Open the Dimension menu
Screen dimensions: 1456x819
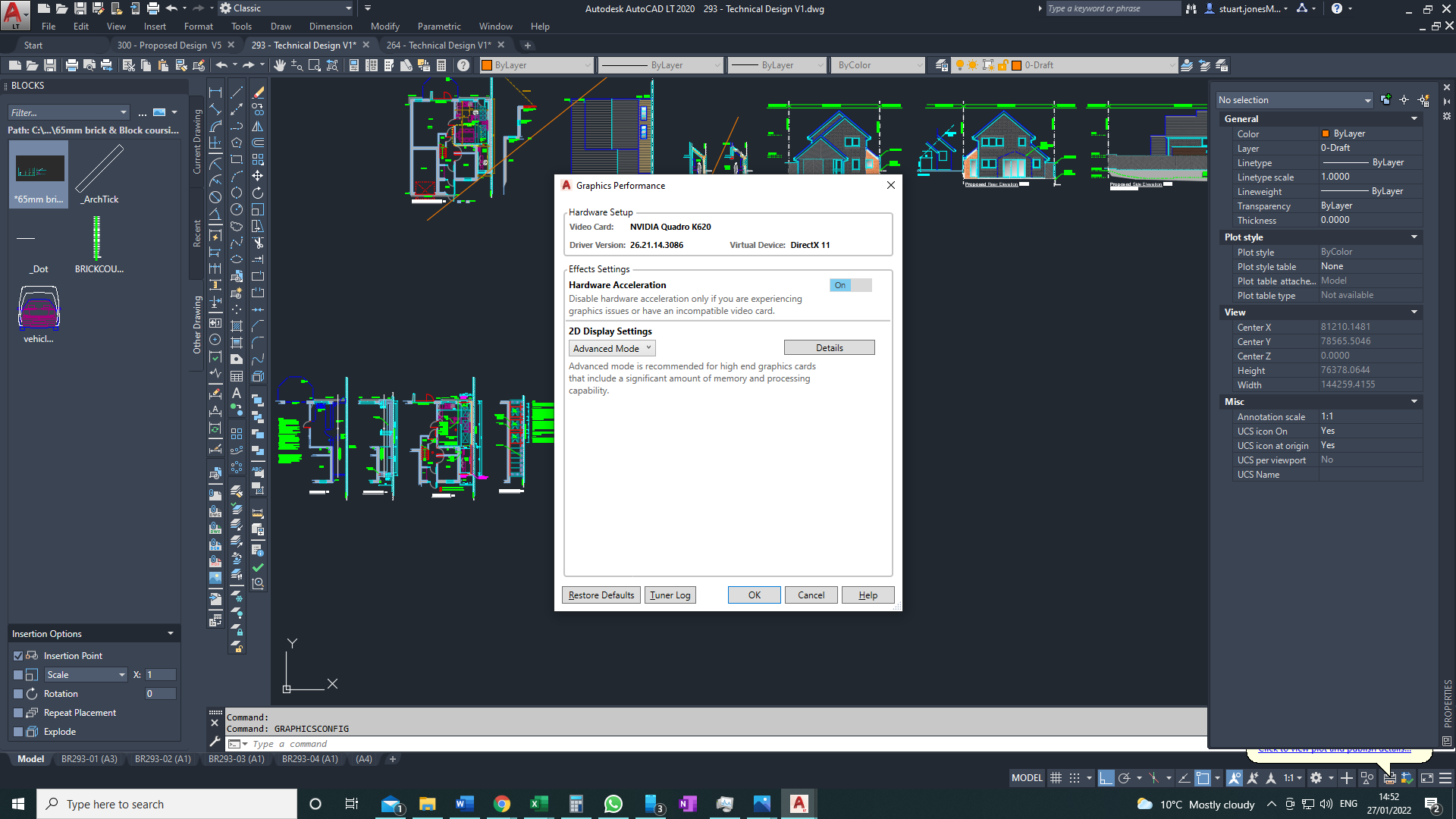pyautogui.click(x=331, y=27)
